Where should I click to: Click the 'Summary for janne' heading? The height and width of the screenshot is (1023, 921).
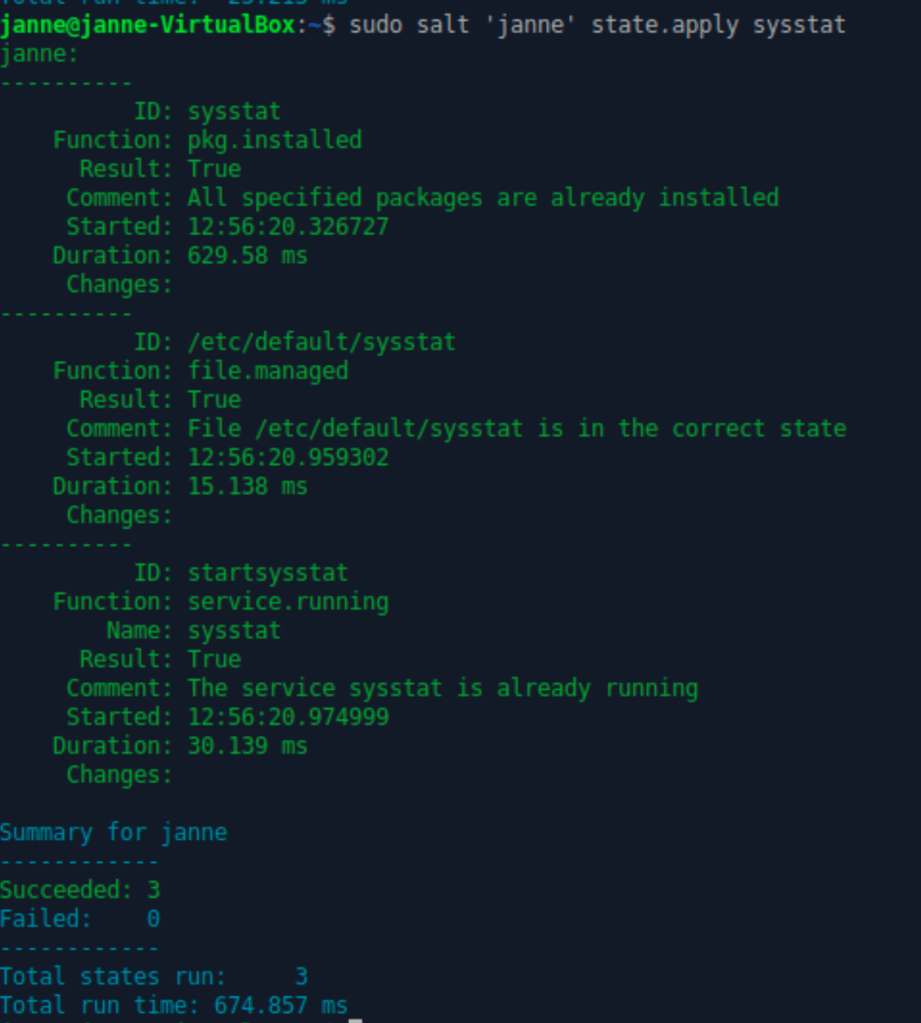113,833
